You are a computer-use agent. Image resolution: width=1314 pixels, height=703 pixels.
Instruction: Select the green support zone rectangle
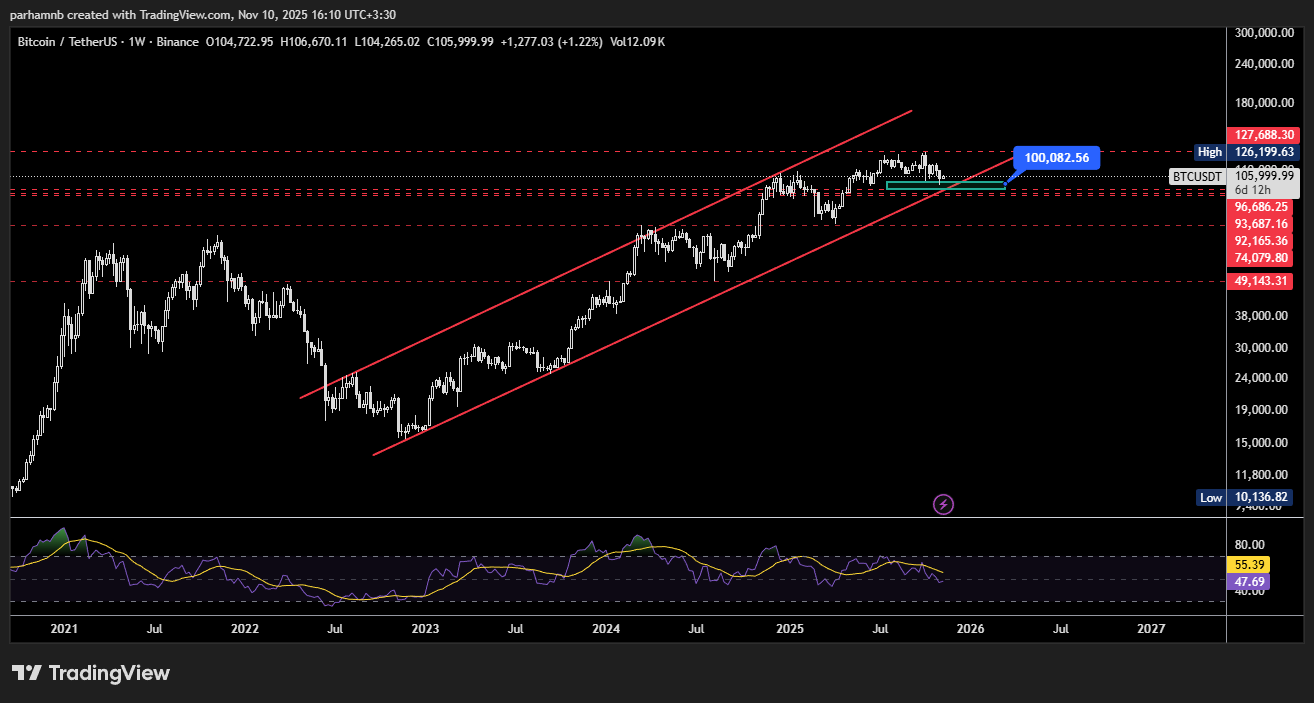click(x=944, y=185)
